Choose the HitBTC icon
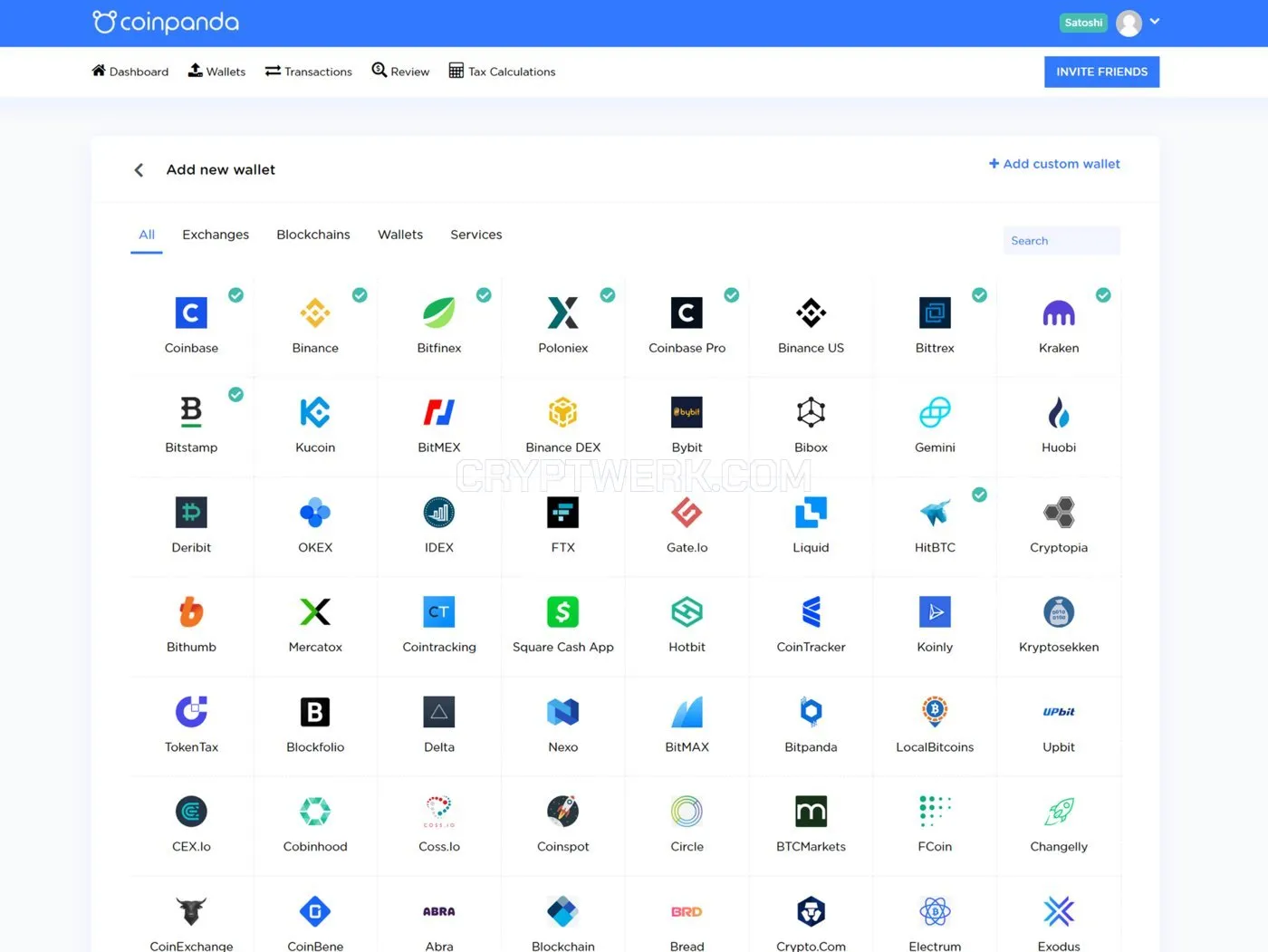1268x952 pixels. click(x=935, y=513)
